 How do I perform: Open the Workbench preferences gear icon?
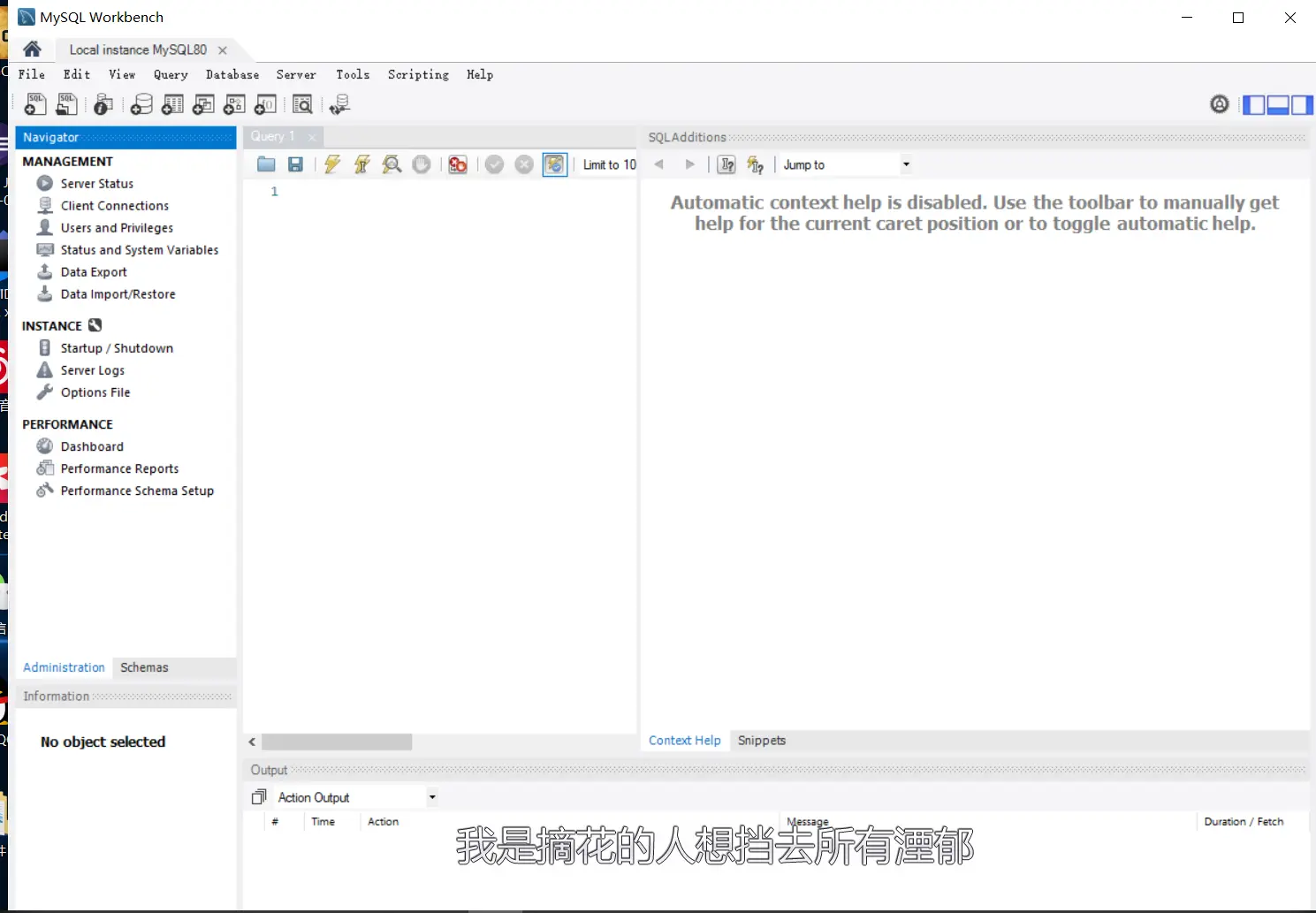point(1220,104)
